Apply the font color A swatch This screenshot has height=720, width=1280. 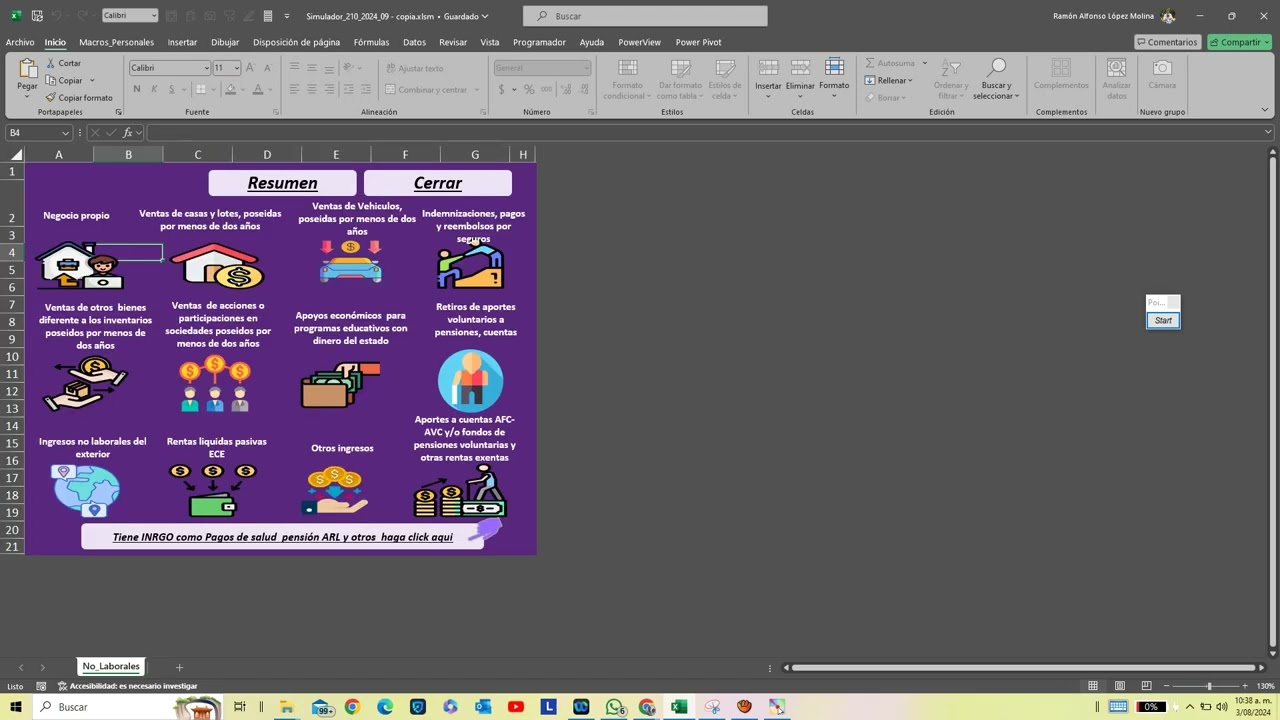tap(257, 89)
